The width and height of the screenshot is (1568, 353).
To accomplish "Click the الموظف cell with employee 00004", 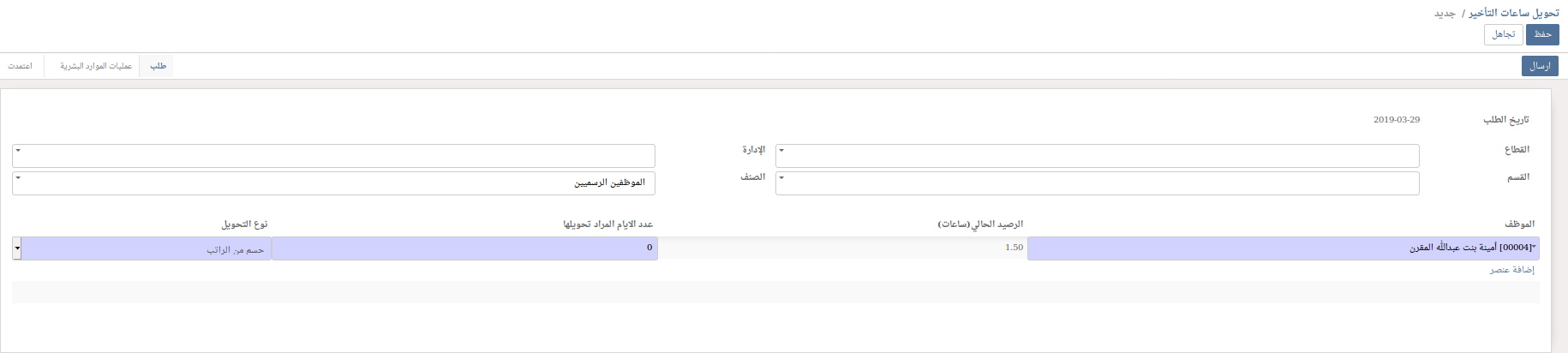I will tap(1283, 248).
